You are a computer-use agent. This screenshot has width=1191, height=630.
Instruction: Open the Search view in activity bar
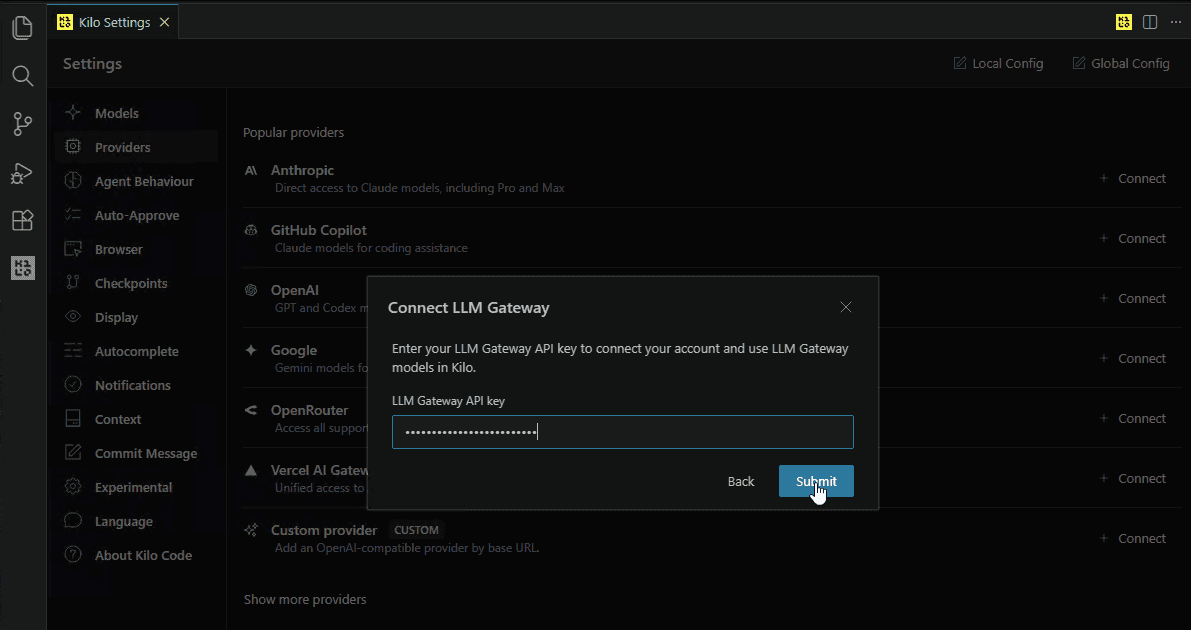point(23,76)
